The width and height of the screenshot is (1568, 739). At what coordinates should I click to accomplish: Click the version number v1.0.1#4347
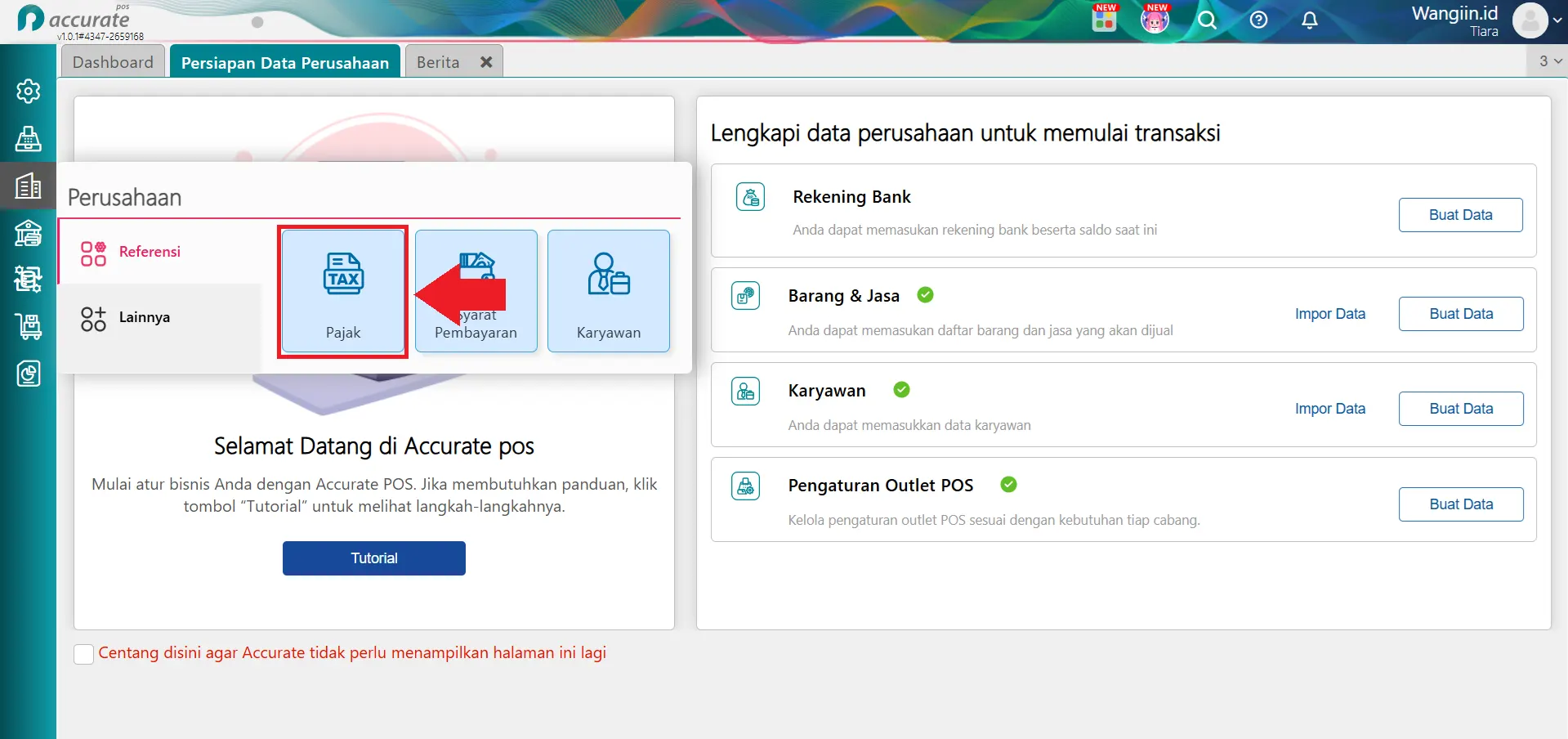(x=101, y=37)
